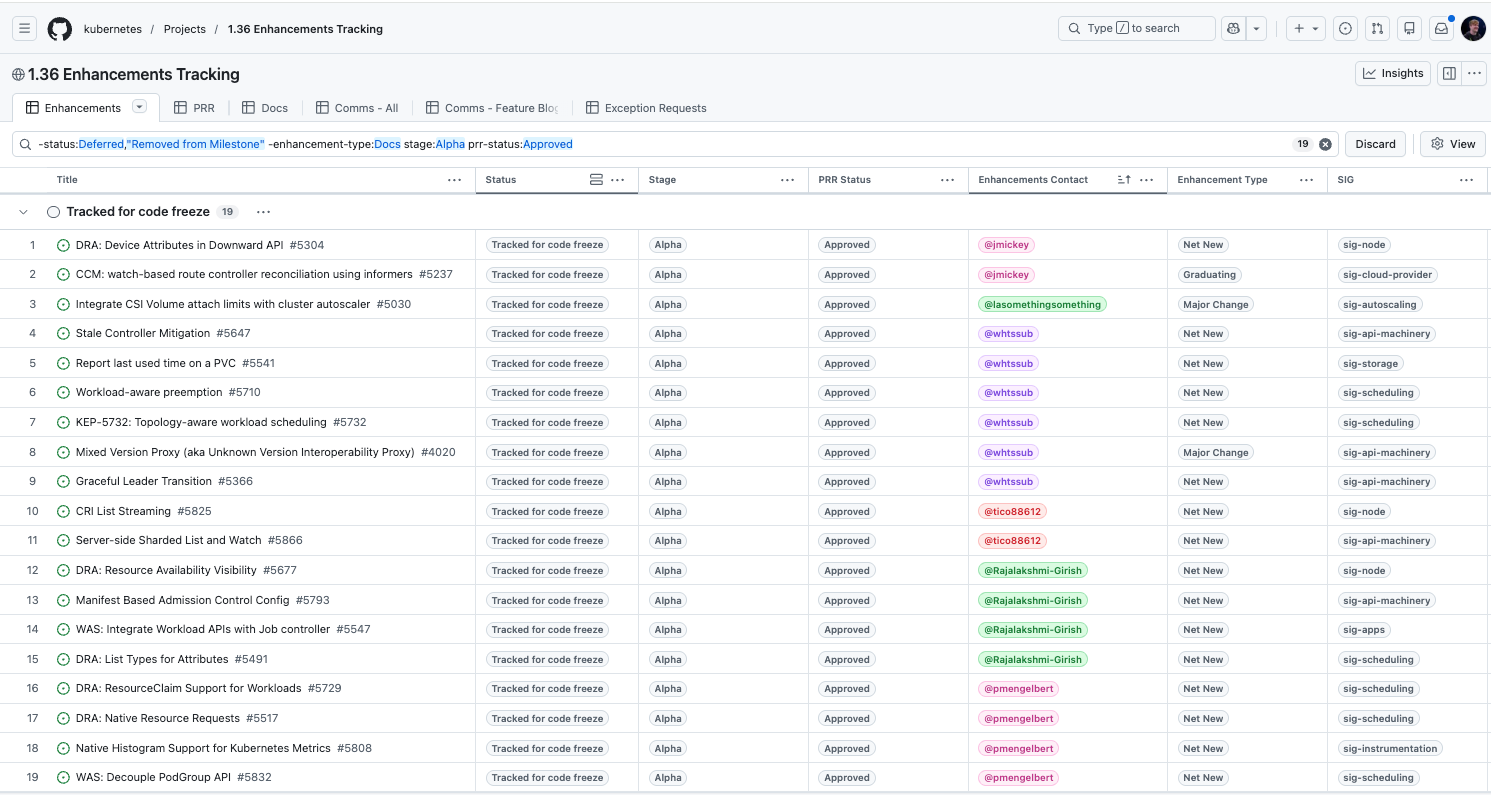
Task: Click Major Change in Mixed Version Proxy row
Action: coord(1215,452)
